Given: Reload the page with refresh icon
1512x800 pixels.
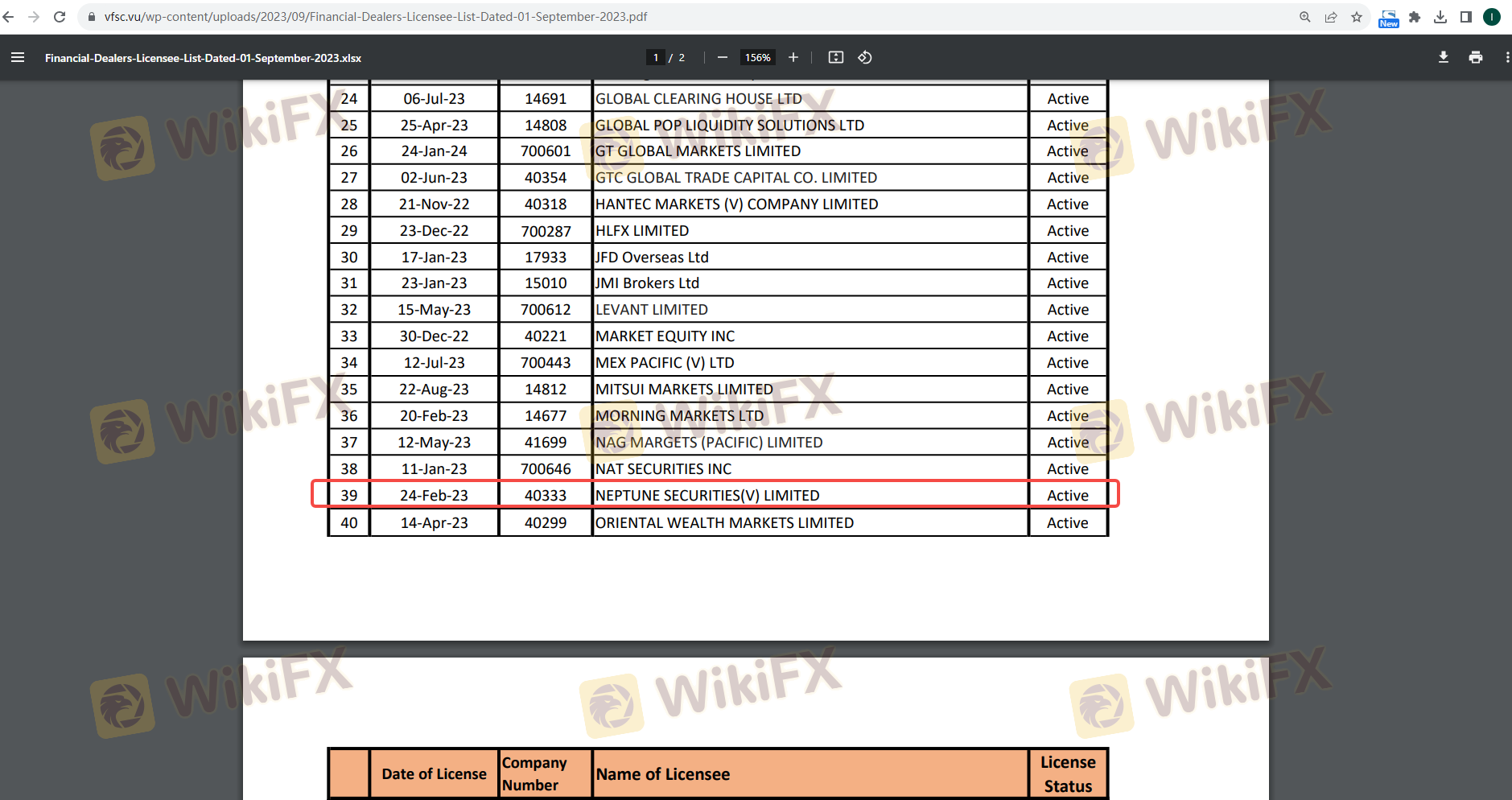Looking at the screenshot, I should pos(60,17).
